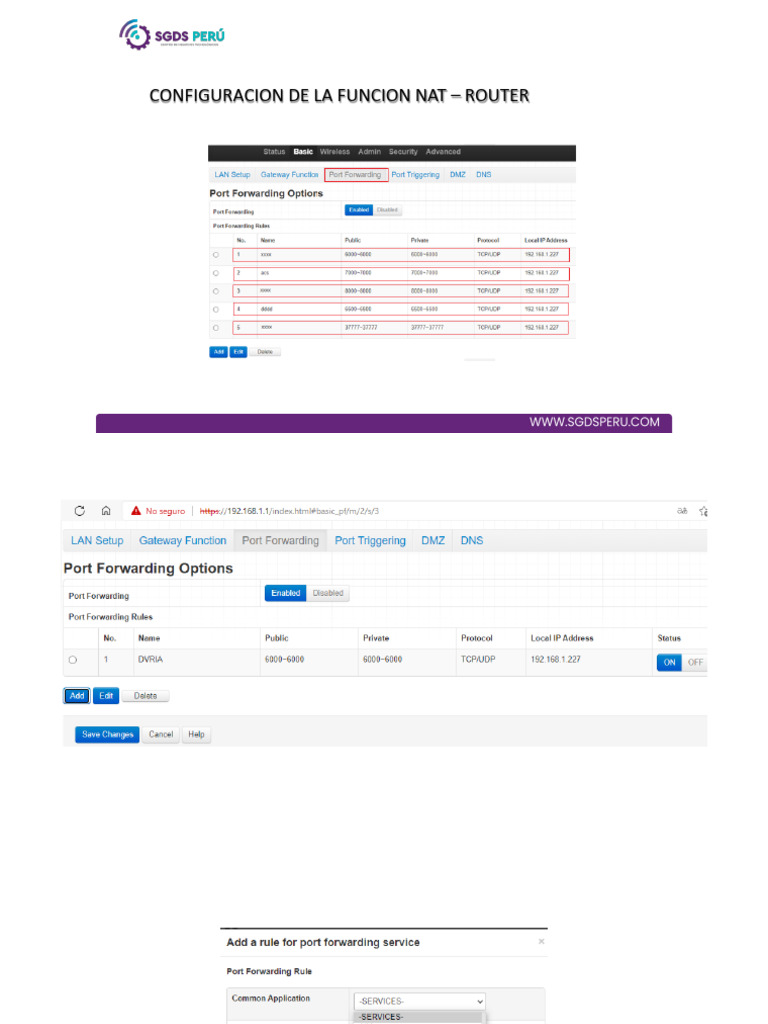The image size is (768, 1024).
Task: Click the 'acs' name cell
Action: tap(264, 273)
